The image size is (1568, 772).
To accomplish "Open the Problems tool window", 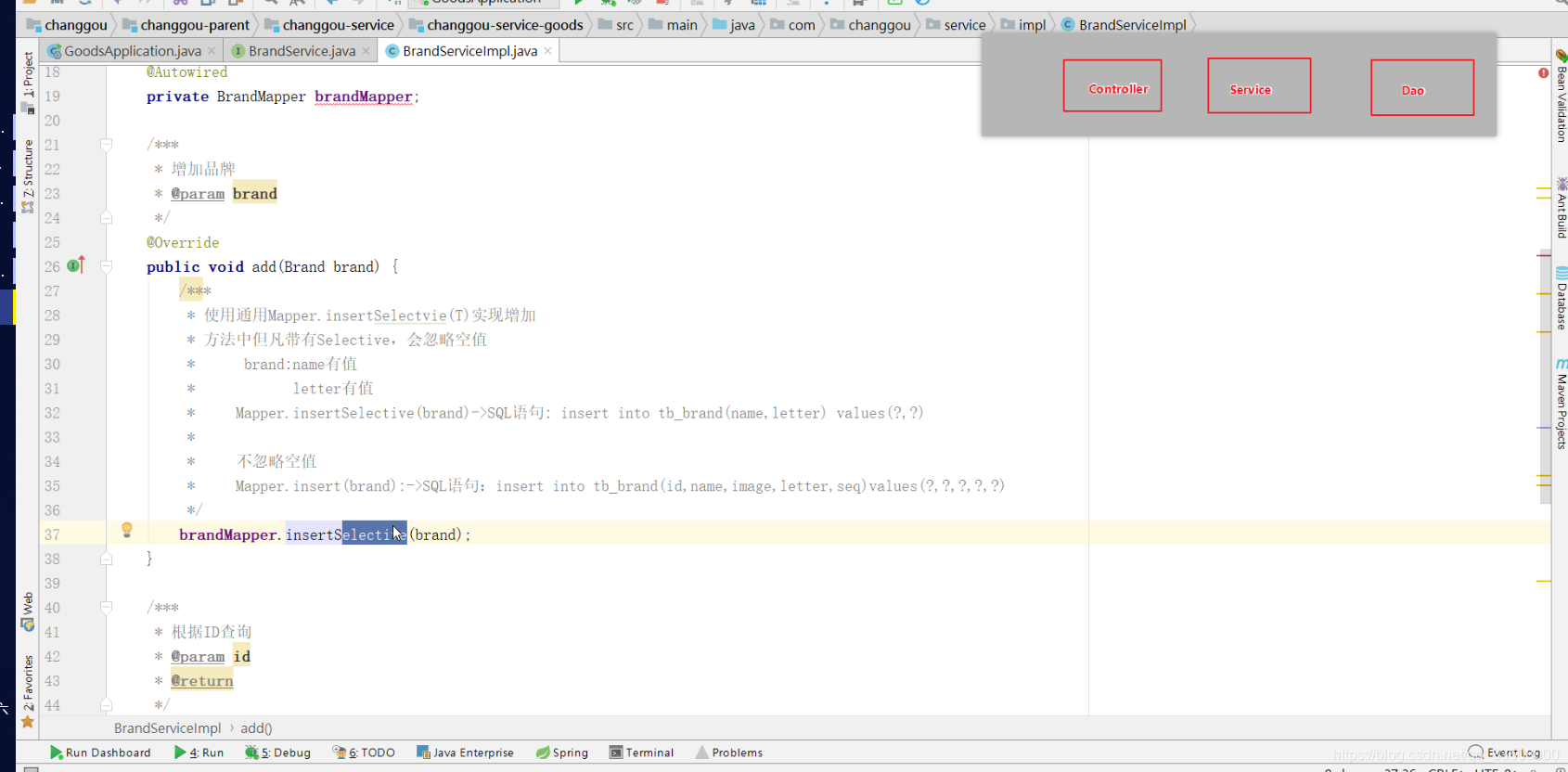I will (x=729, y=753).
